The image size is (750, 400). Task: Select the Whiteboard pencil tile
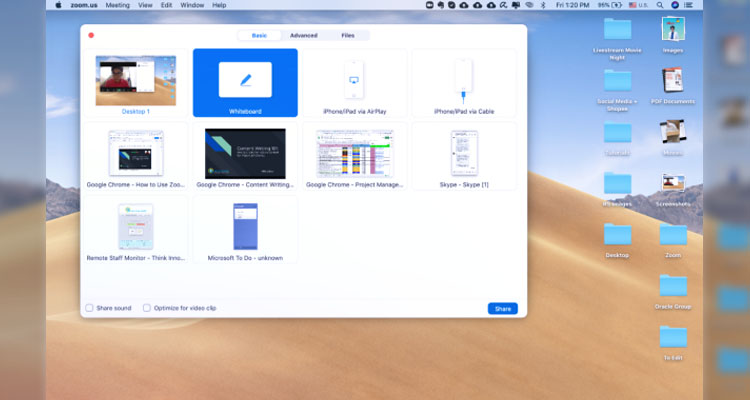pos(245,83)
